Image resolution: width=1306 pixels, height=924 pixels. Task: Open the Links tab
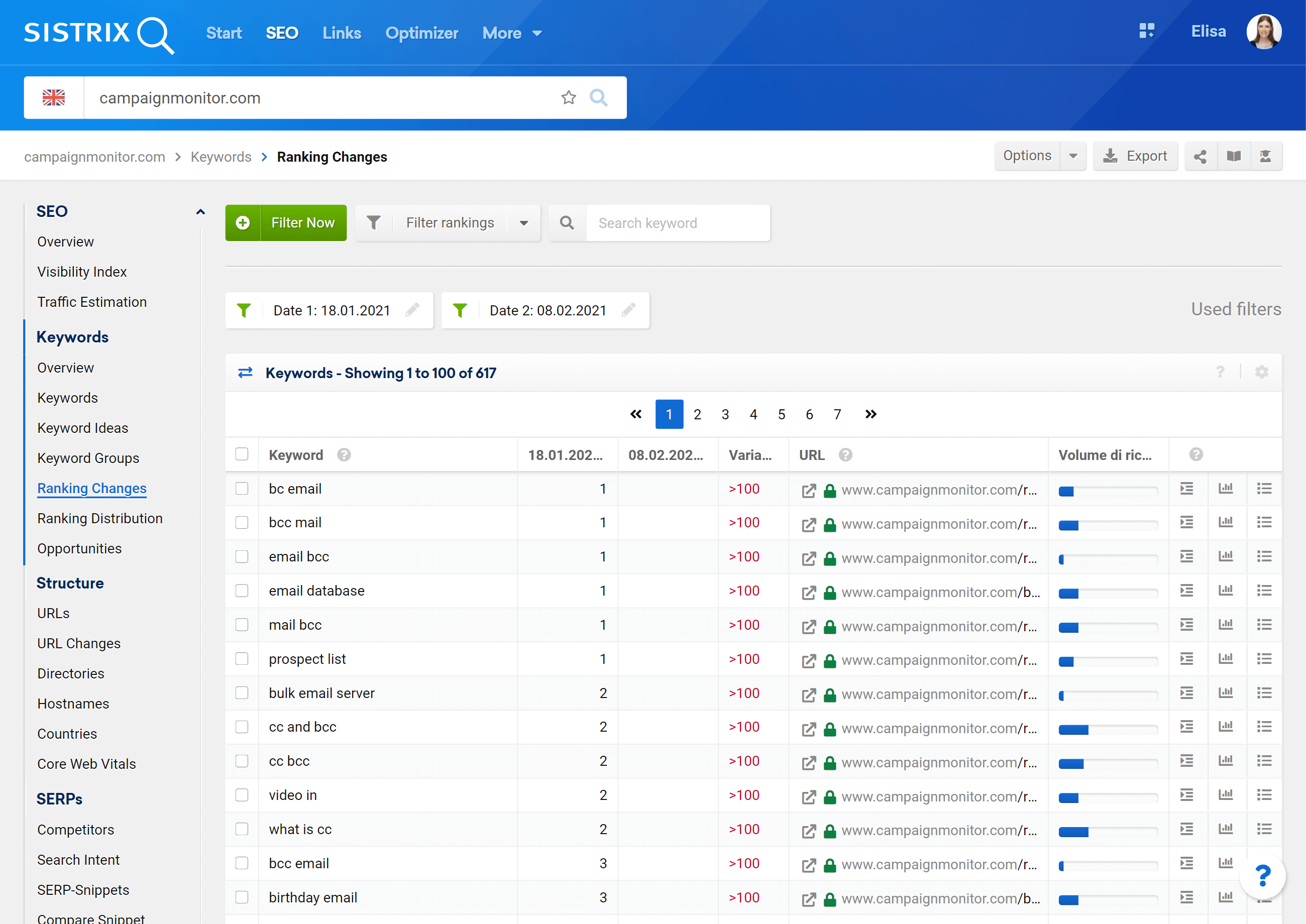pos(342,33)
